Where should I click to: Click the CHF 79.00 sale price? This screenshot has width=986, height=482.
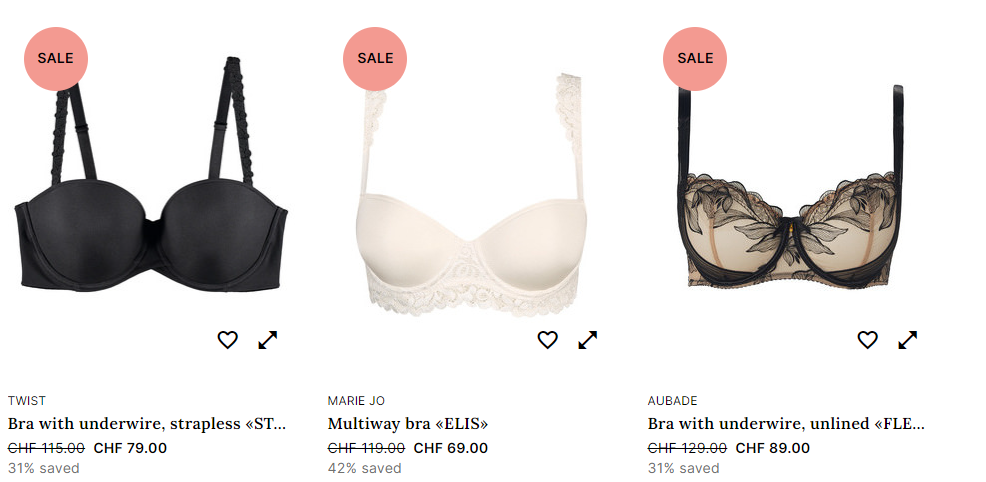(130, 448)
